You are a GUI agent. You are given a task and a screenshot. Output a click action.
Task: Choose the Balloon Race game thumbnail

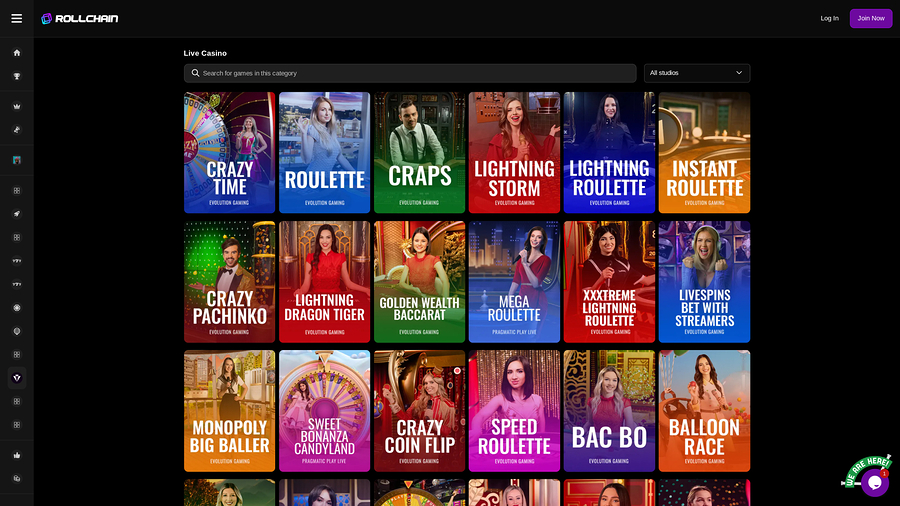click(704, 411)
